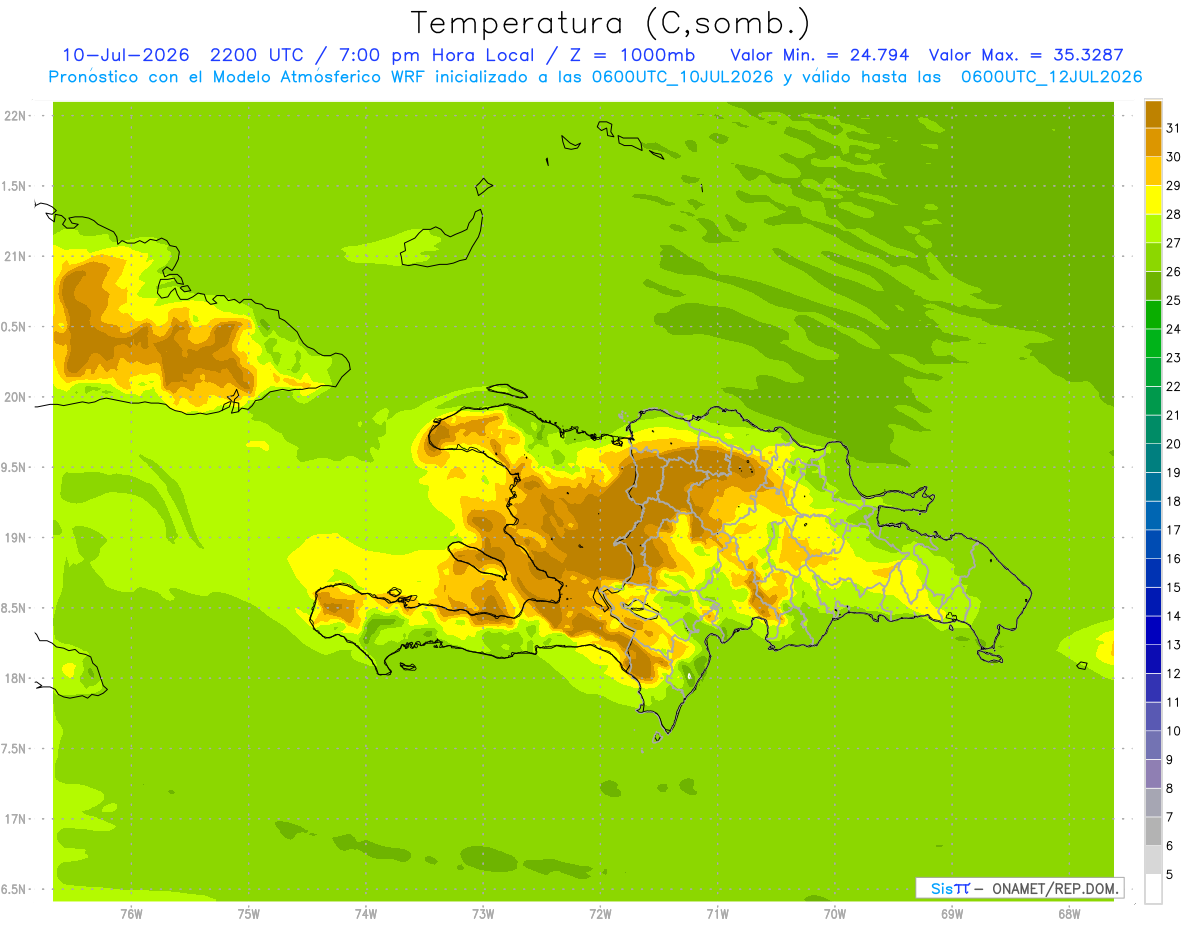This screenshot has width=1200, height=927.
Task: Select the lime swatch between 27 and 28
Action: coord(1153,228)
